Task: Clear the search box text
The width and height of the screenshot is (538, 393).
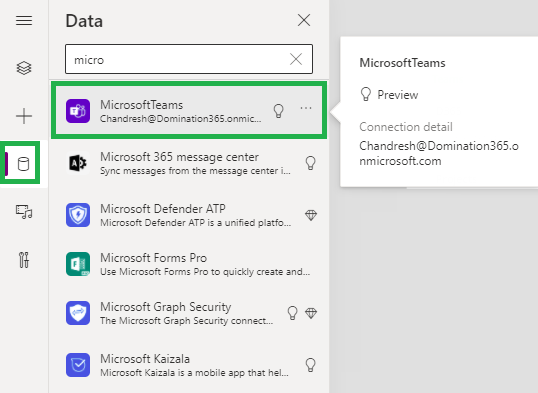Action: (296, 59)
